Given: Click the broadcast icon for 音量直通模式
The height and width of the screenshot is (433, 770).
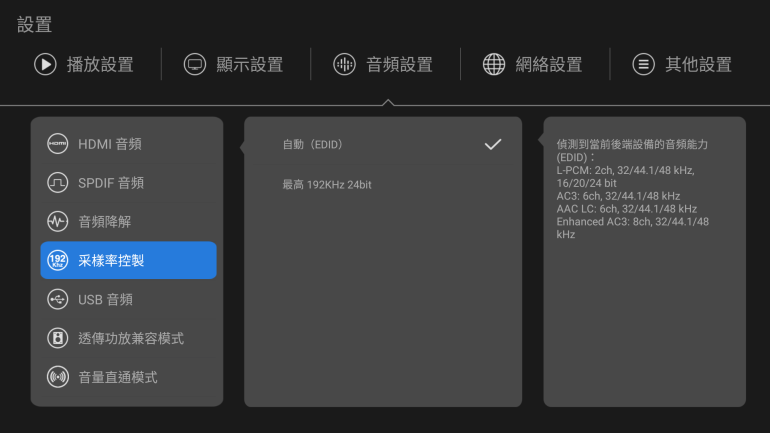Looking at the screenshot, I should pos(57,377).
